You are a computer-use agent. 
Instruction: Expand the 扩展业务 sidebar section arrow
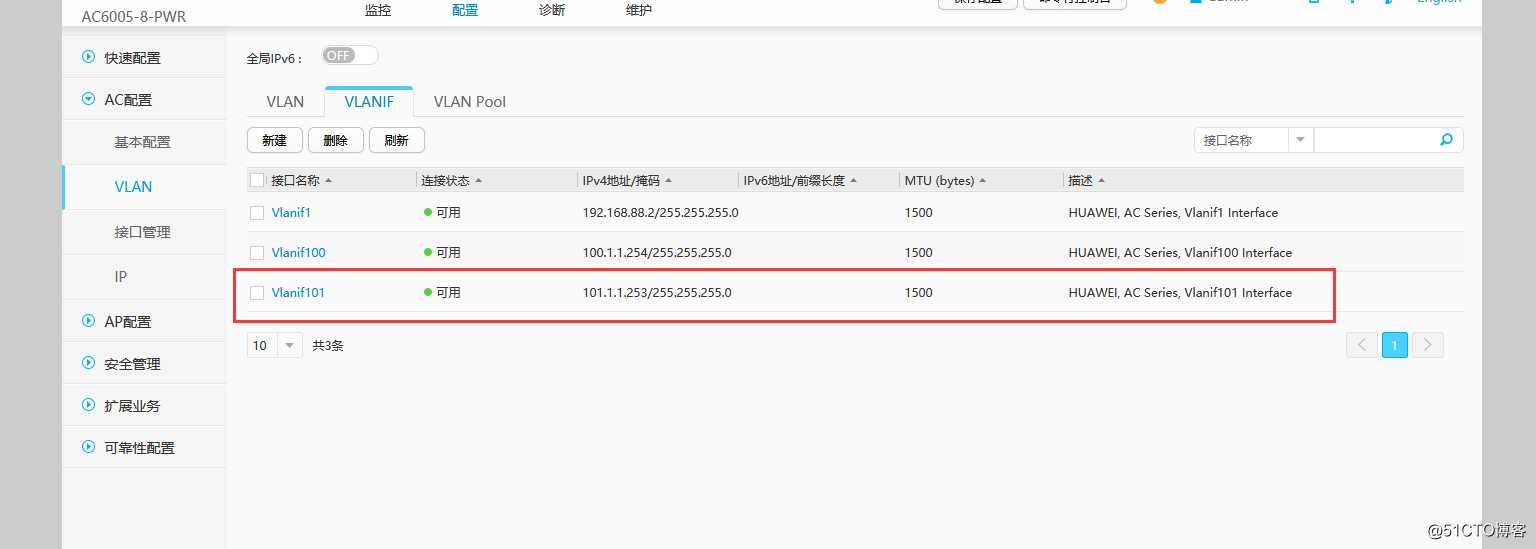(88, 405)
